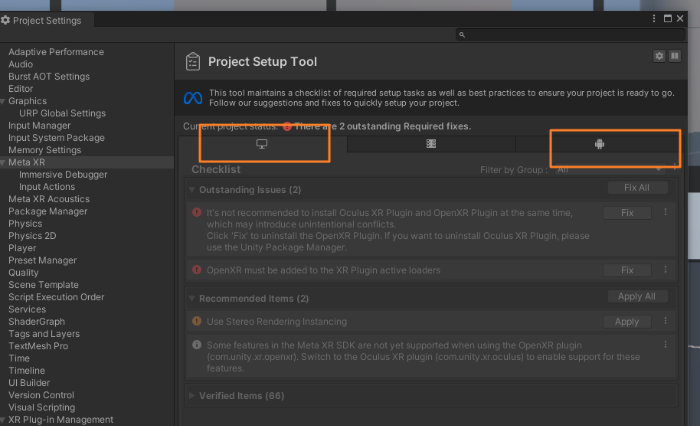Fix the OpenXR active loaders issue

tap(627, 270)
